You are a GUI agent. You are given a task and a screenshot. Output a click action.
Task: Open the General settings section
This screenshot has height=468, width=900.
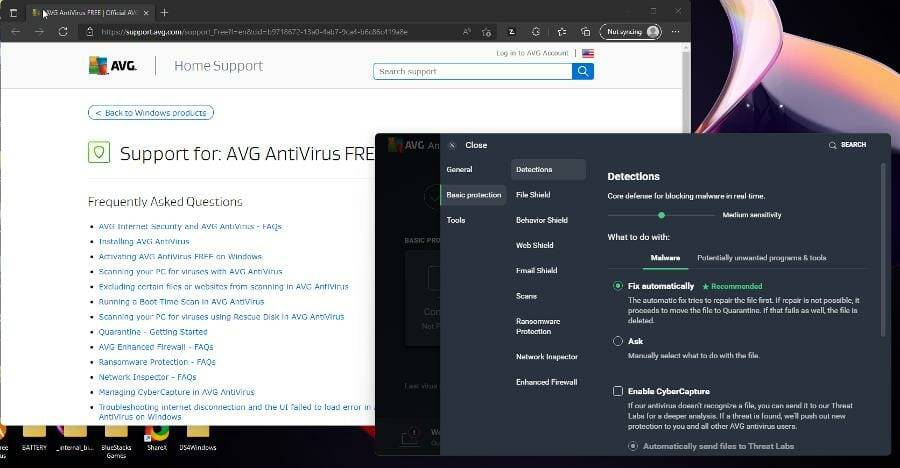tap(459, 169)
